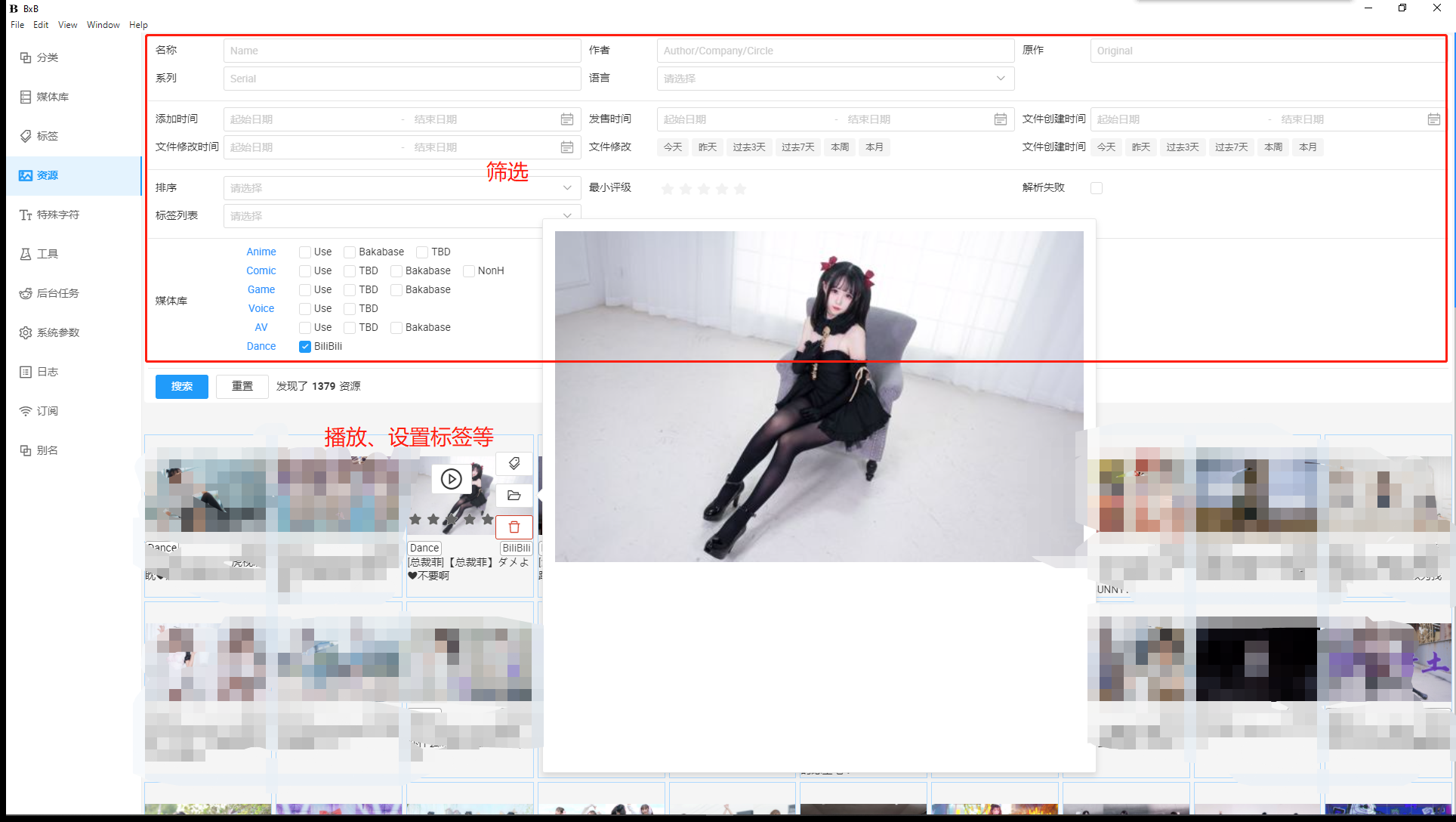Set the minimum rating to five stars
The height and width of the screenshot is (822, 1456).
pyautogui.click(x=740, y=189)
